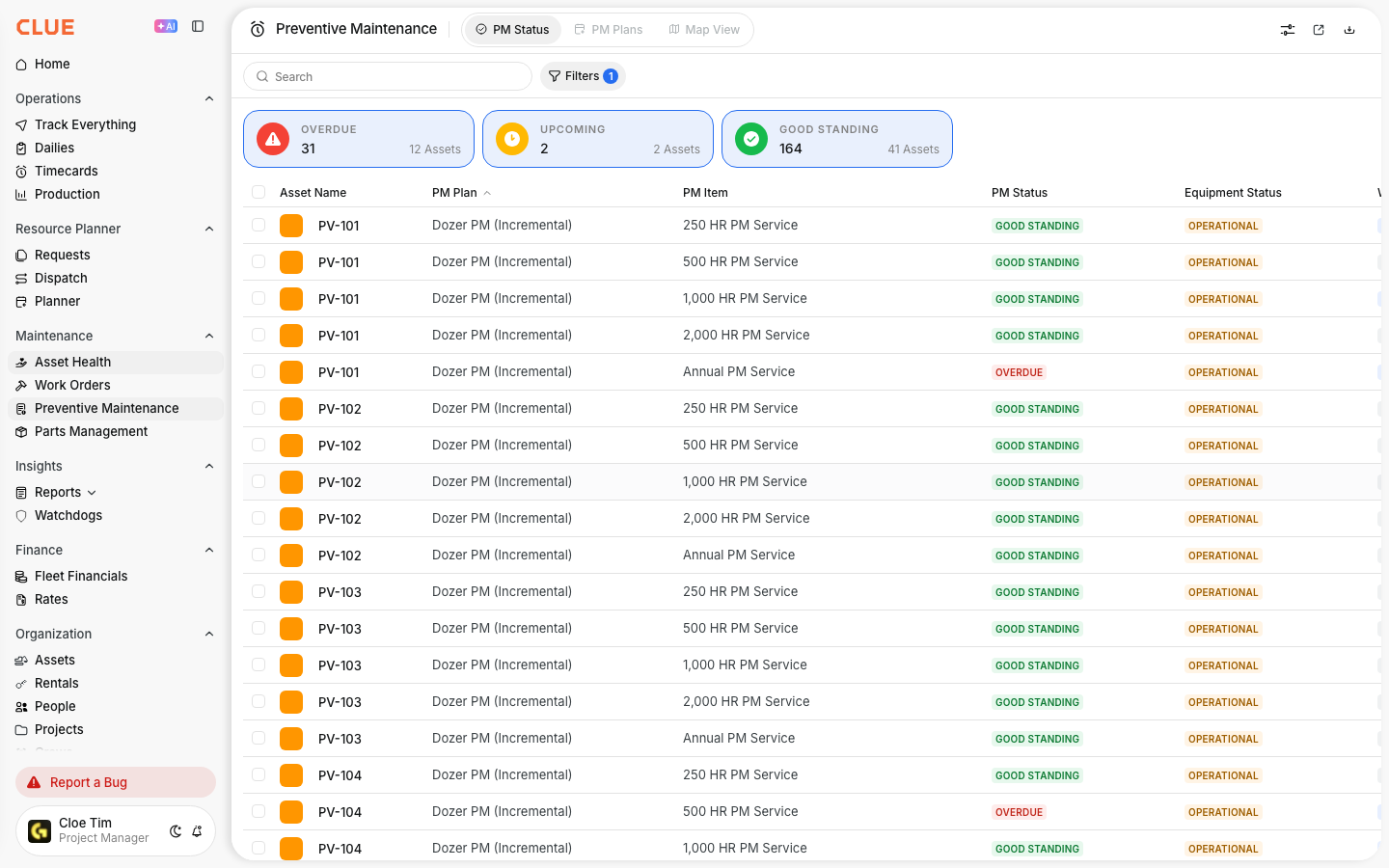This screenshot has width=1389, height=868.
Task: Select all rows header checkbox
Action: click(x=259, y=192)
